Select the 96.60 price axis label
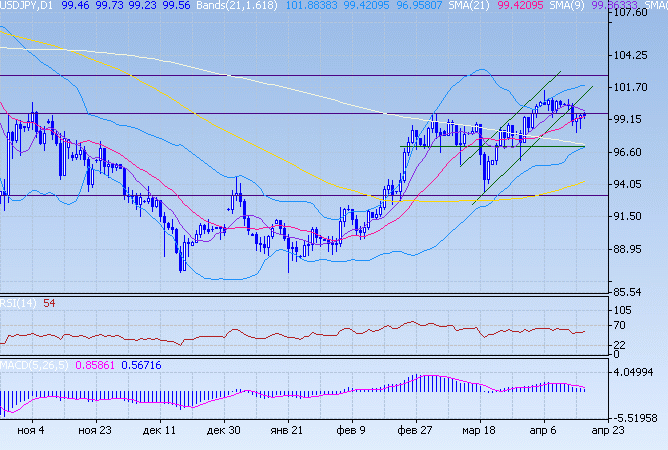 pos(635,152)
